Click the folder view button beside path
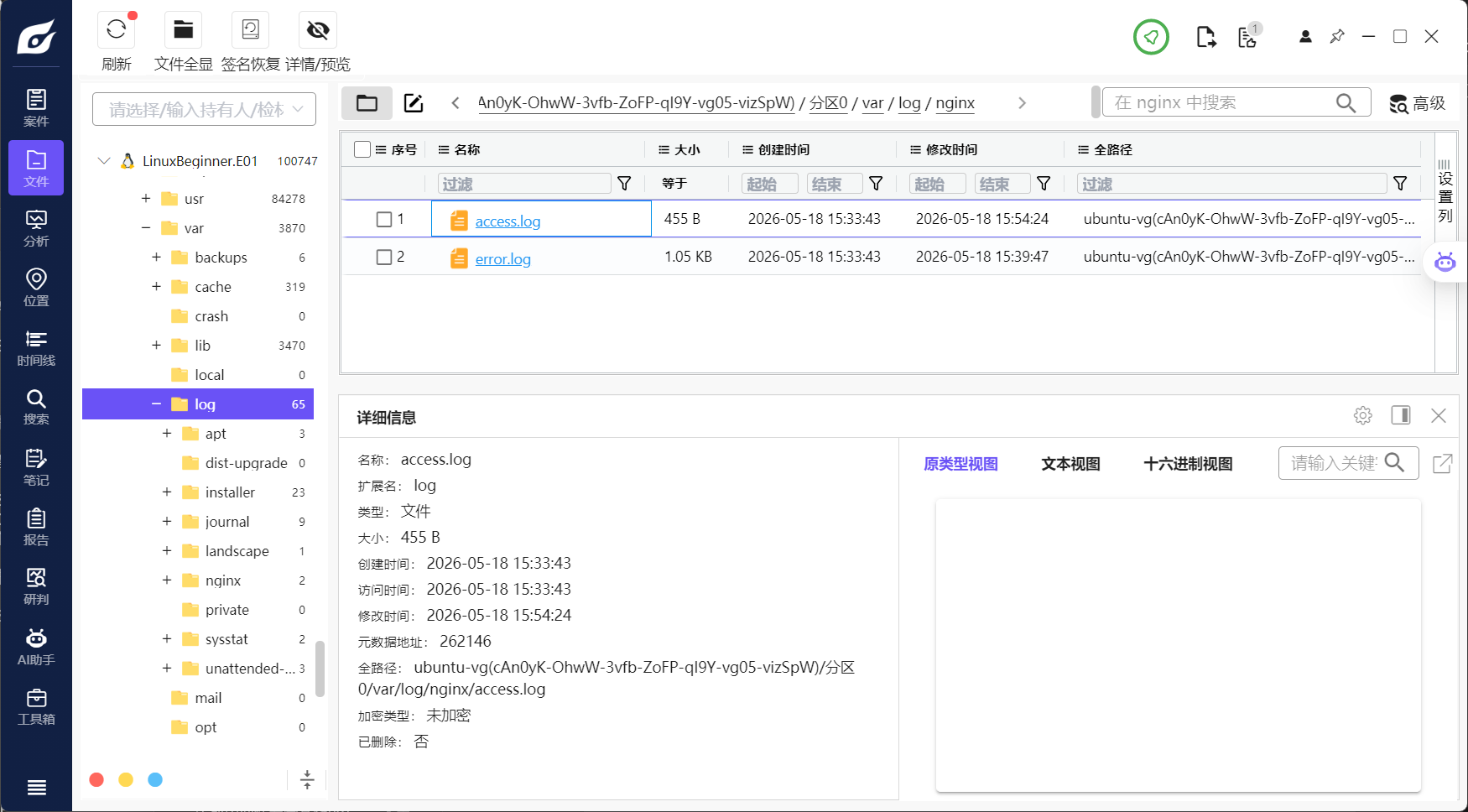 coord(367,103)
